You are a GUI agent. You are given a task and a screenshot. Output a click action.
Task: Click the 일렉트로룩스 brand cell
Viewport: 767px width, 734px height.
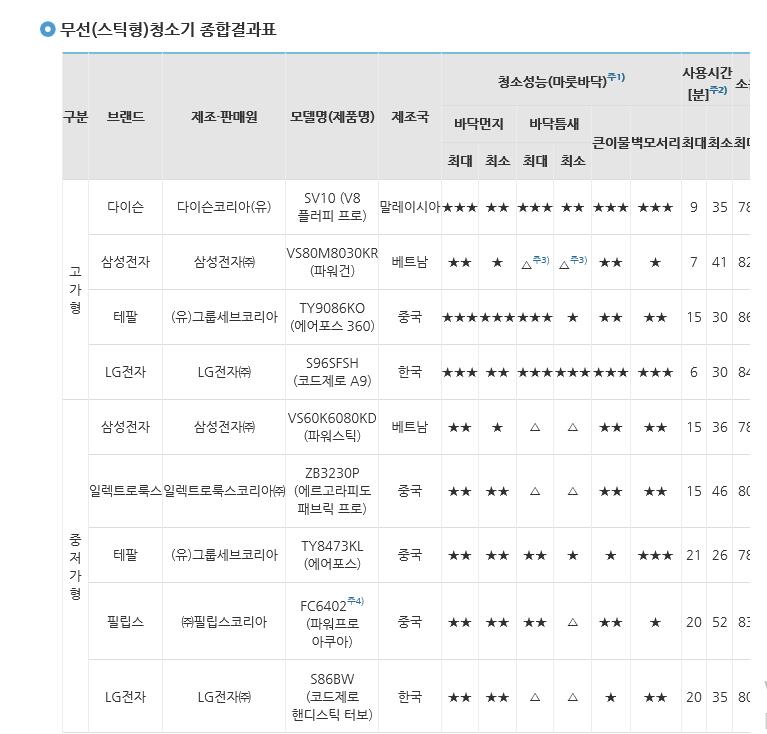coord(126,491)
